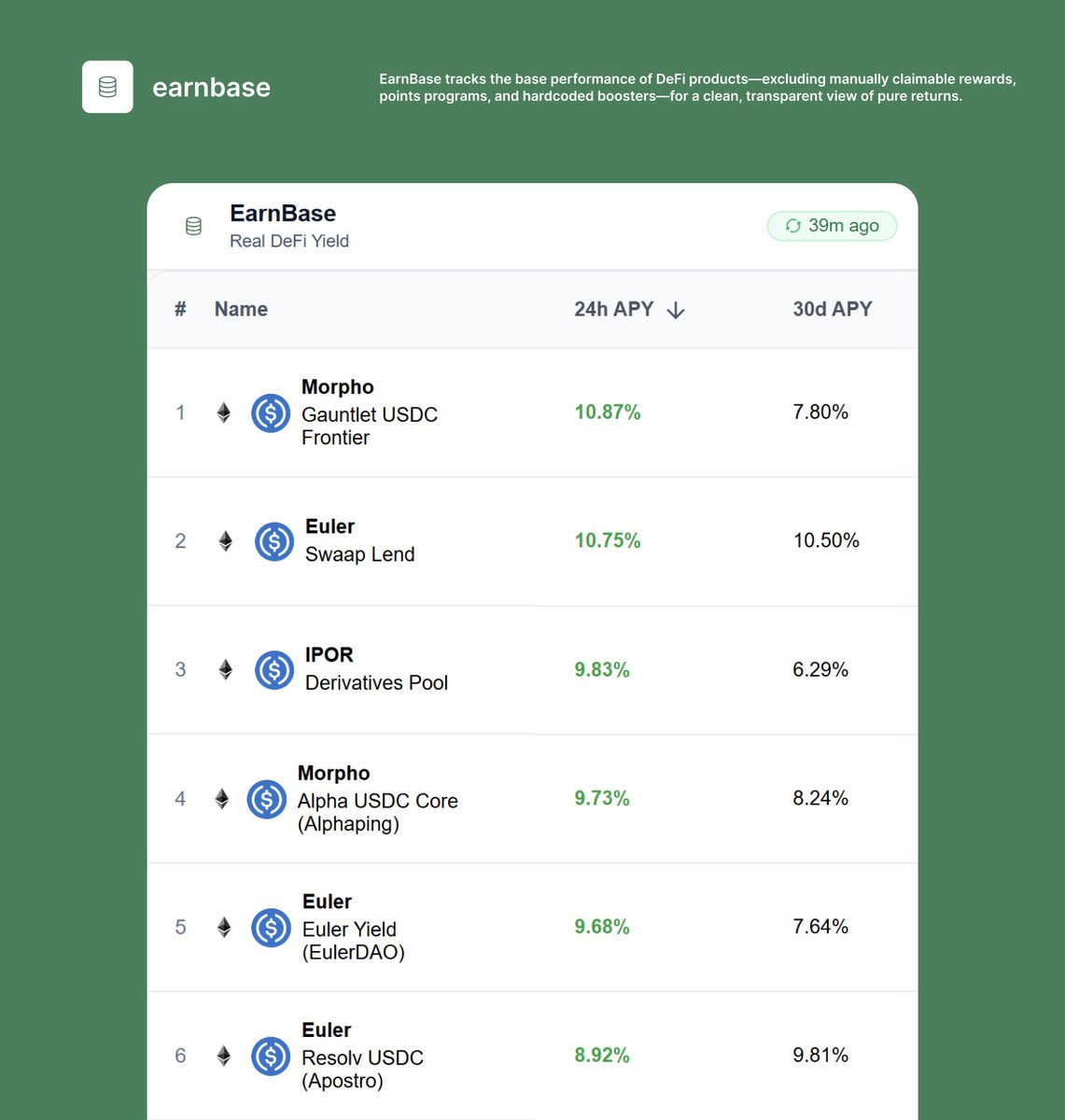Click Ethereum icon in Resolv USDC row
1065x1120 pixels.
(223, 1056)
